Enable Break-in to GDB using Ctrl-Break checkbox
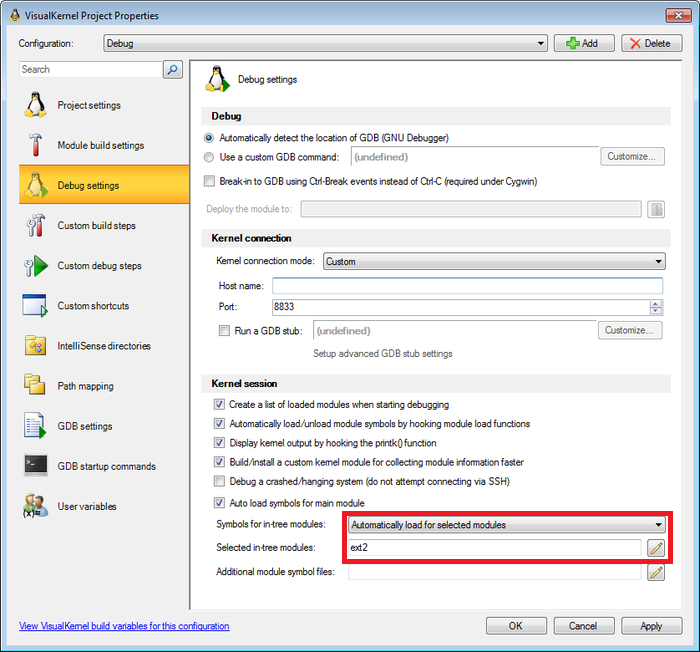This screenshot has height=652, width=700. (209, 181)
